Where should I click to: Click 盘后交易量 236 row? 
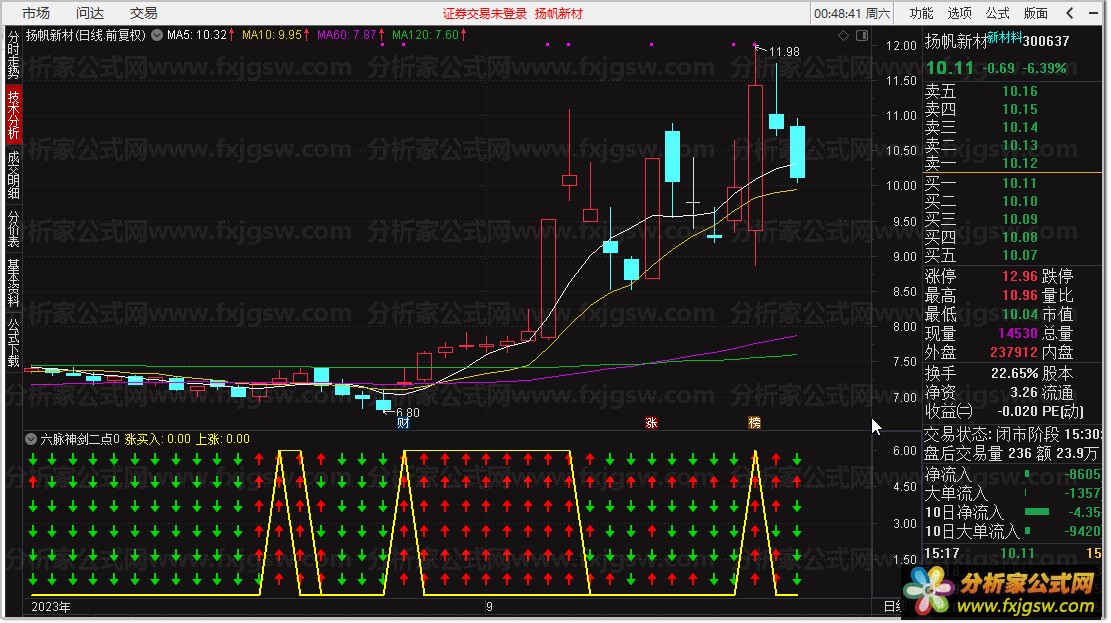click(1013, 454)
